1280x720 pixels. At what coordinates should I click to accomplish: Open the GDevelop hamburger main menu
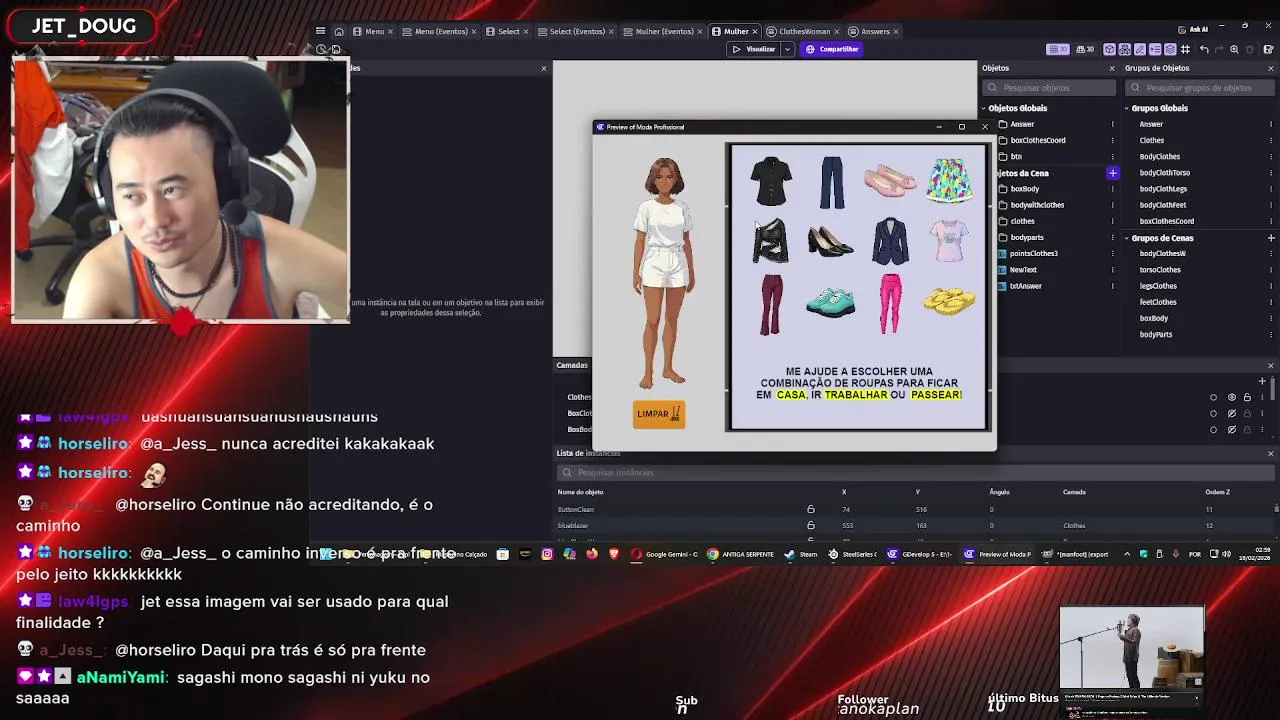click(320, 31)
